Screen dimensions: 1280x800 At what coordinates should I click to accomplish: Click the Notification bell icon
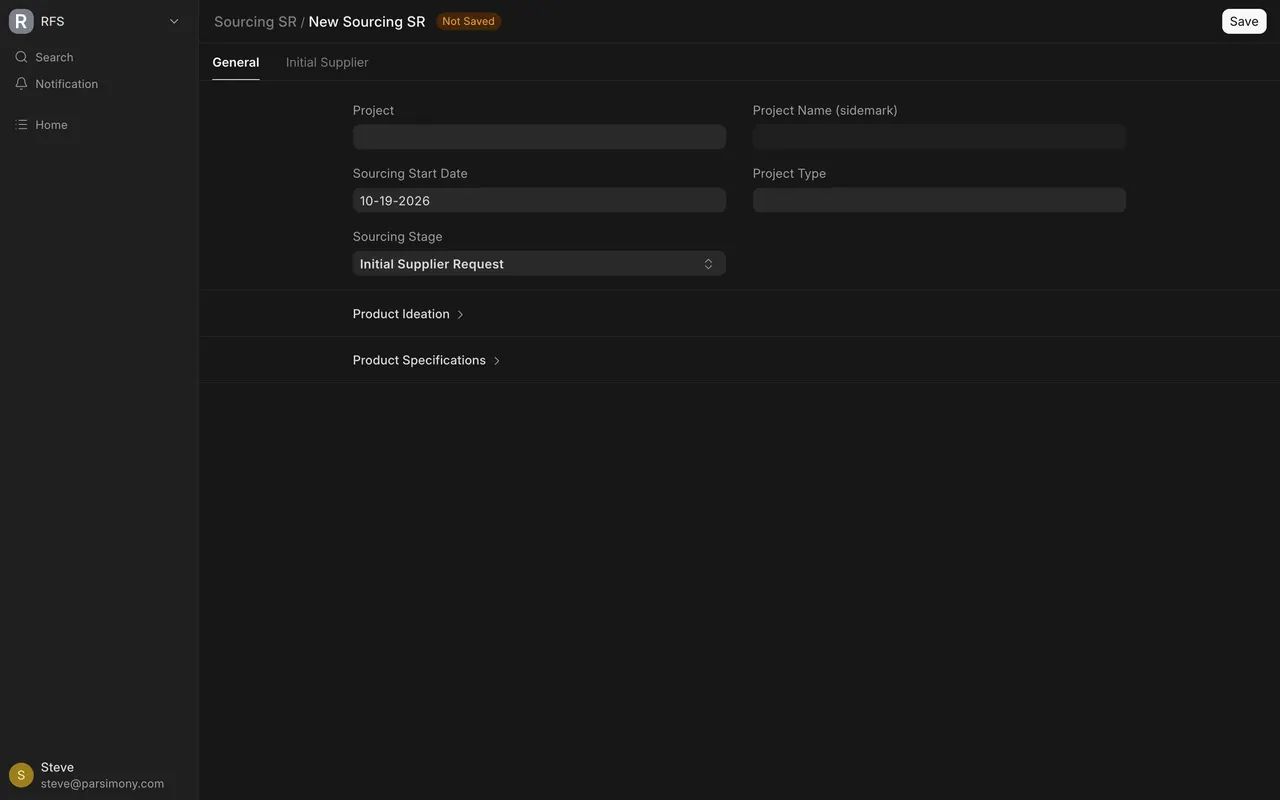pyautogui.click(x=21, y=84)
